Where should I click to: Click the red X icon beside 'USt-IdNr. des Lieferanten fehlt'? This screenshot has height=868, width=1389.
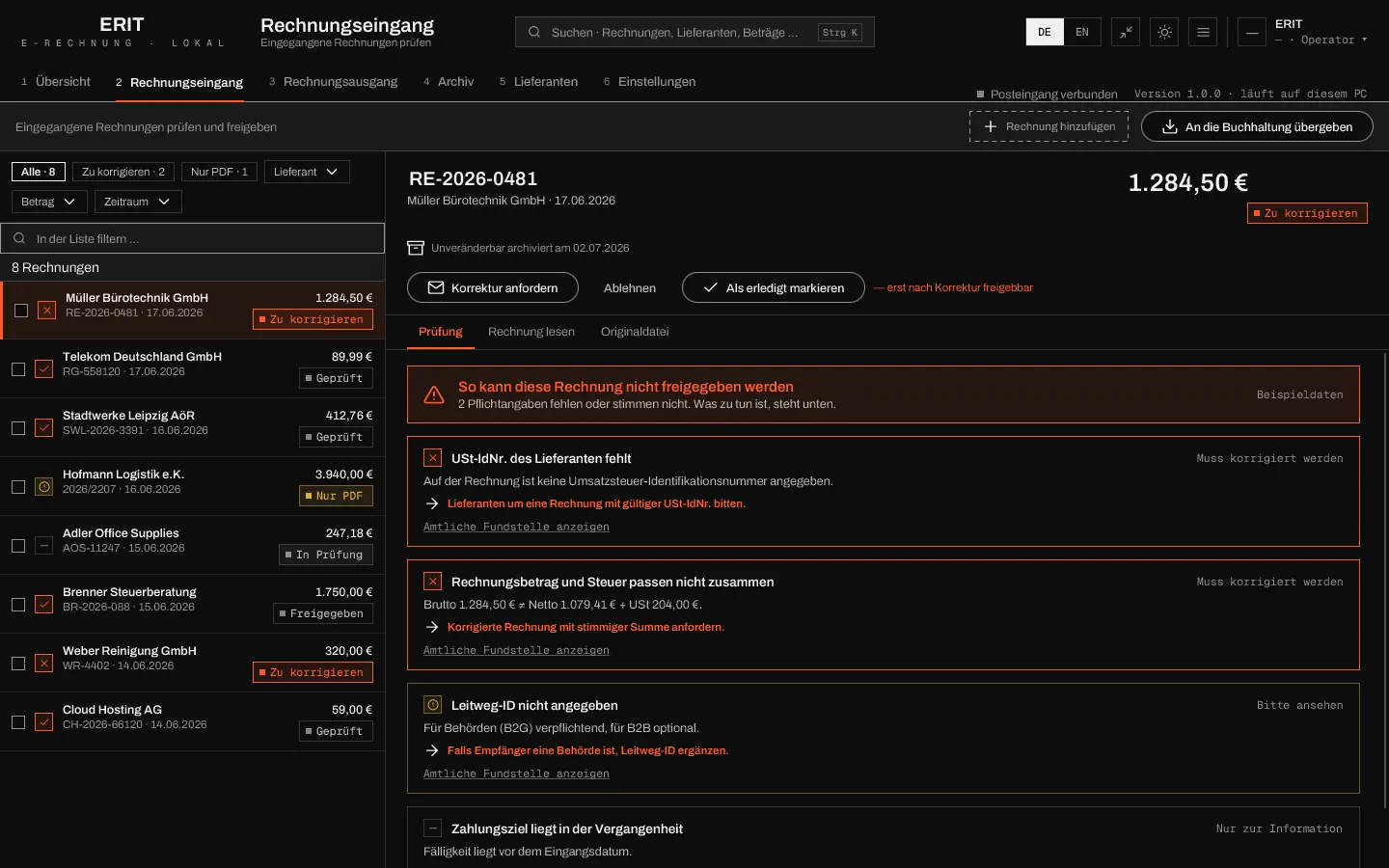click(x=433, y=458)
